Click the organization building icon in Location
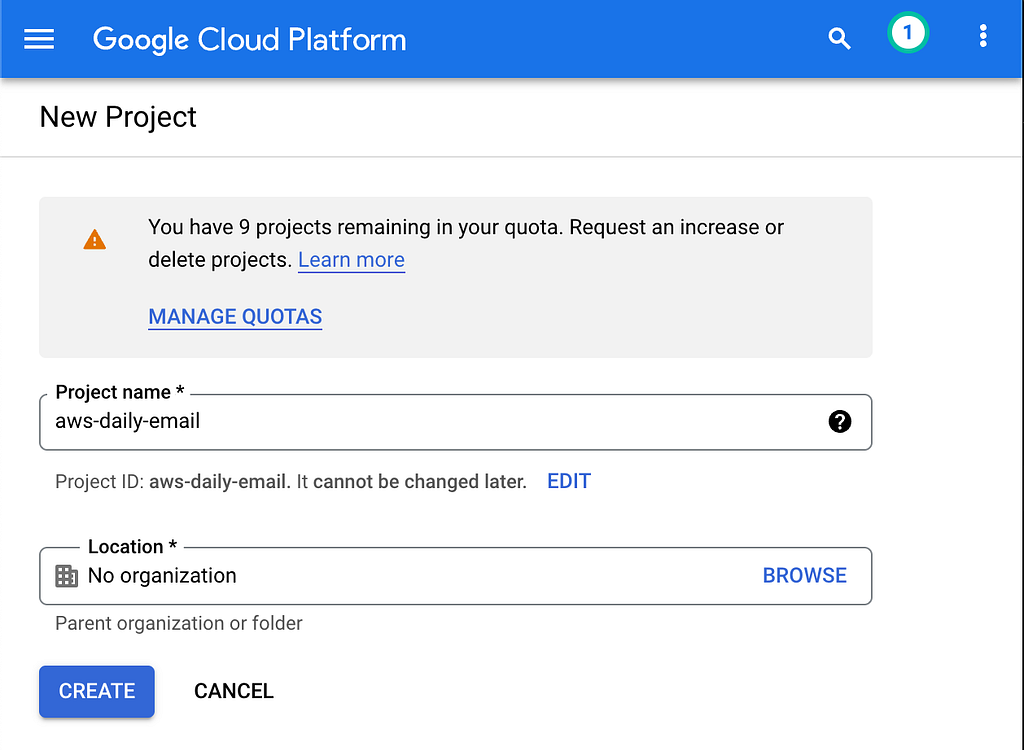This screenshot has width=1024, height=750. pos(67,576)
